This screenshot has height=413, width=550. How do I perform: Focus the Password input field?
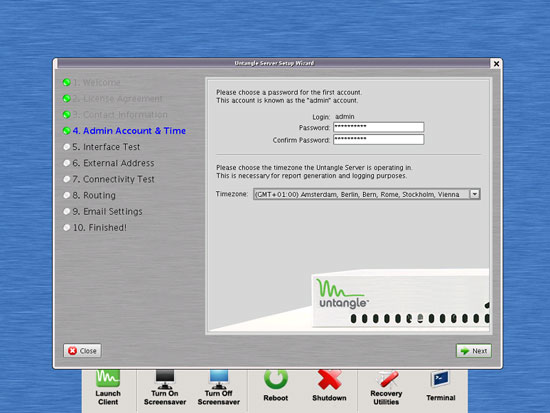point(378,127)
